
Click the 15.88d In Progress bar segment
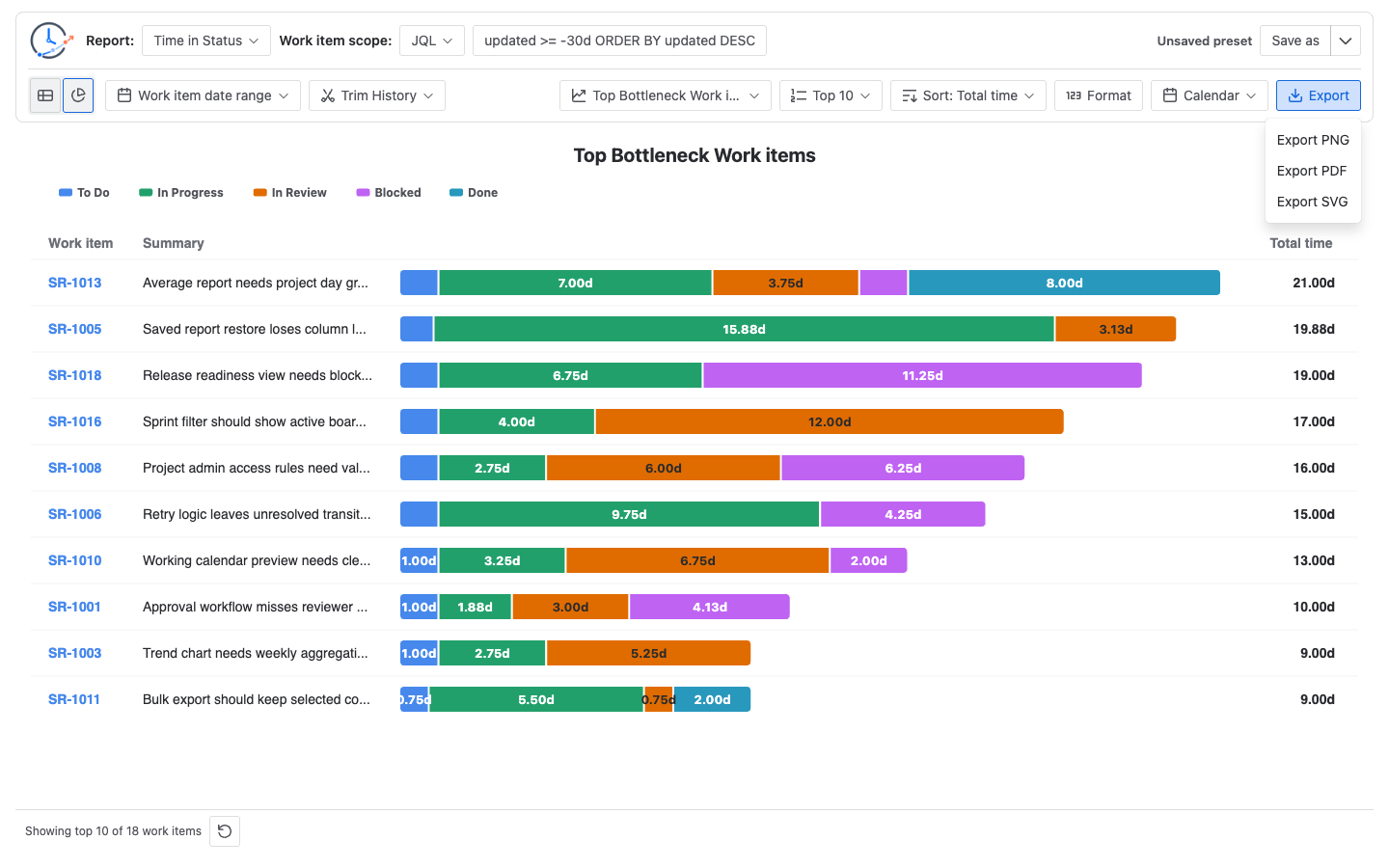(x=744, y=329)
